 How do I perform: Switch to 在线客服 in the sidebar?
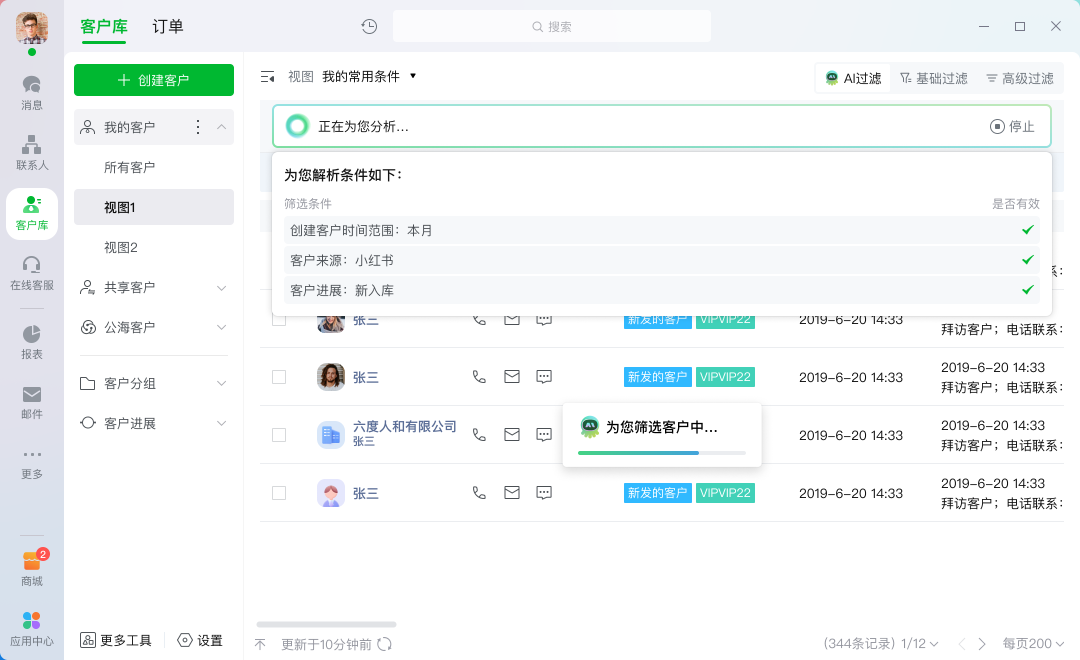pyautogui.click(x=32, y=275)
